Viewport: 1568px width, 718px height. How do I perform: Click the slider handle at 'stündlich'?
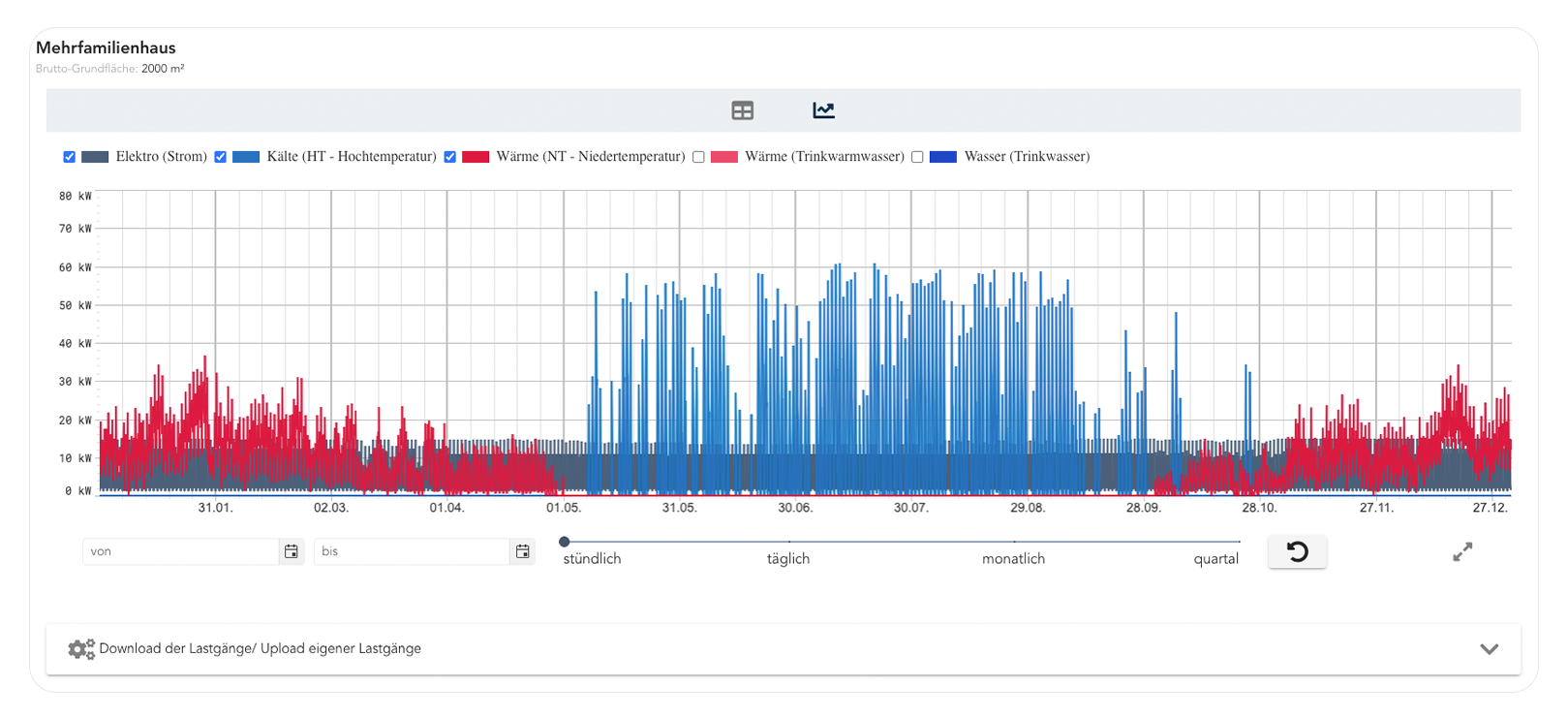pos(565,542)
